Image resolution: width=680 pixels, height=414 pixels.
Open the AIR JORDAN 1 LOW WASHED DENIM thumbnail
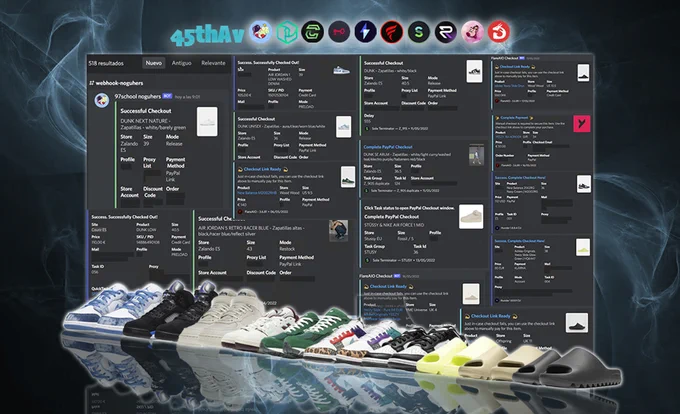tap(341, 70)
